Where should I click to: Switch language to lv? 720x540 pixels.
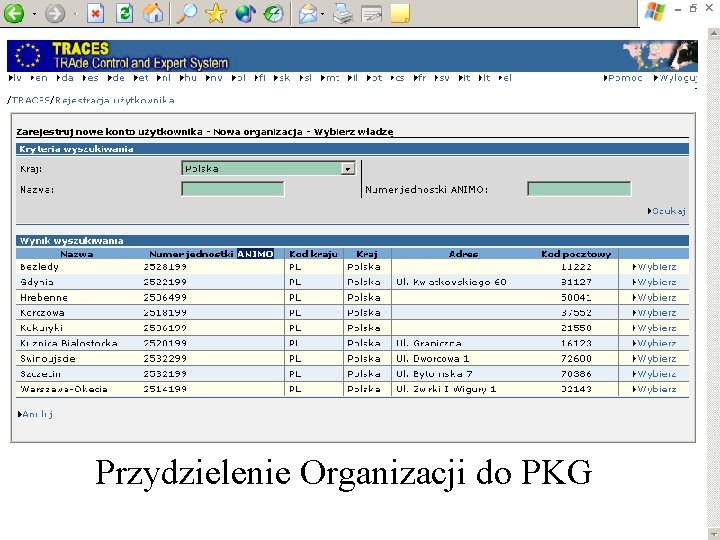(15, 78)
